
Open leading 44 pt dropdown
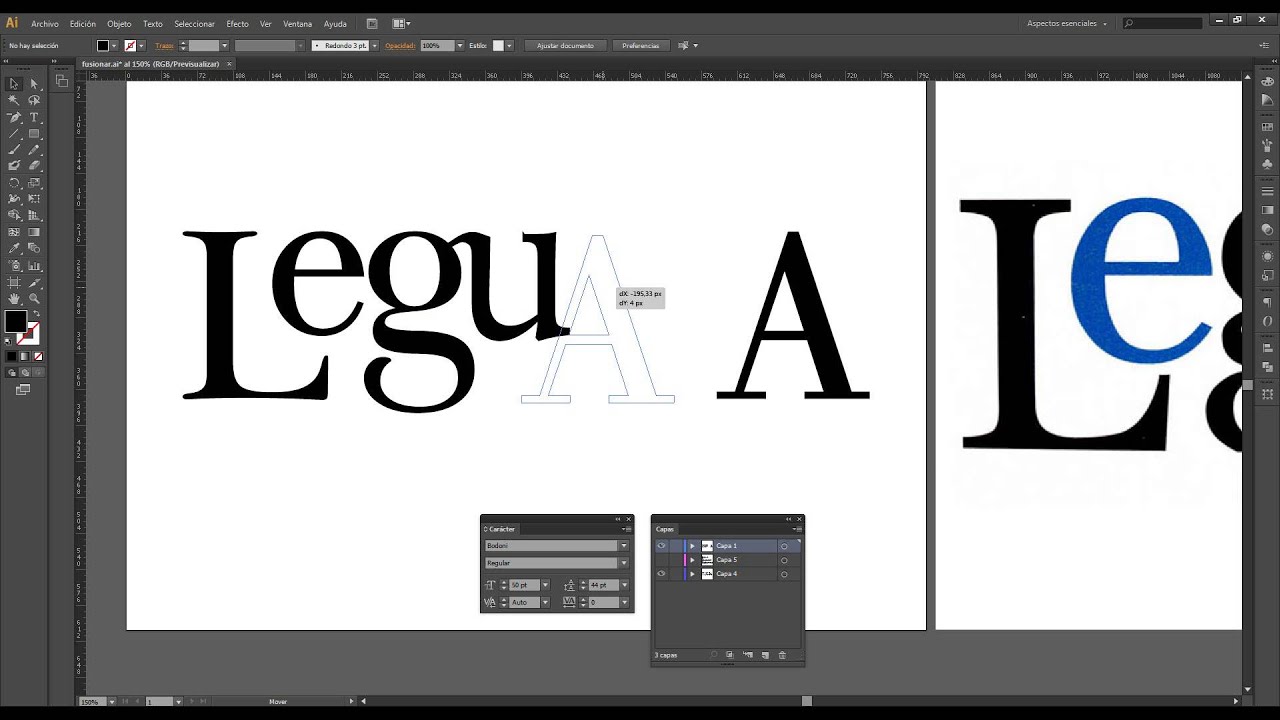pyautogui.click(x=625, y=585)
